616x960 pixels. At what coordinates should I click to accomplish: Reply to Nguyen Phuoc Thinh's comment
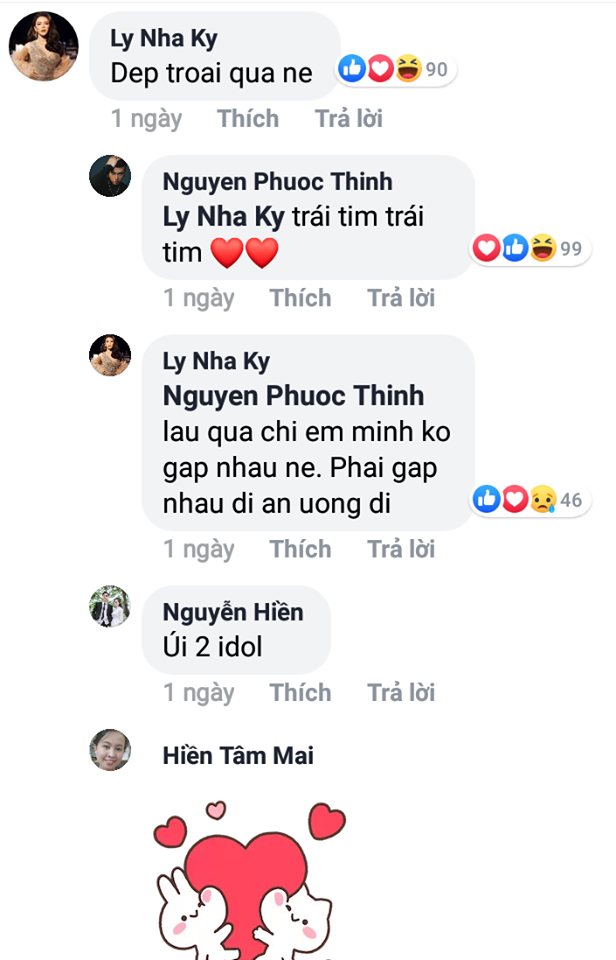point(401,298)
